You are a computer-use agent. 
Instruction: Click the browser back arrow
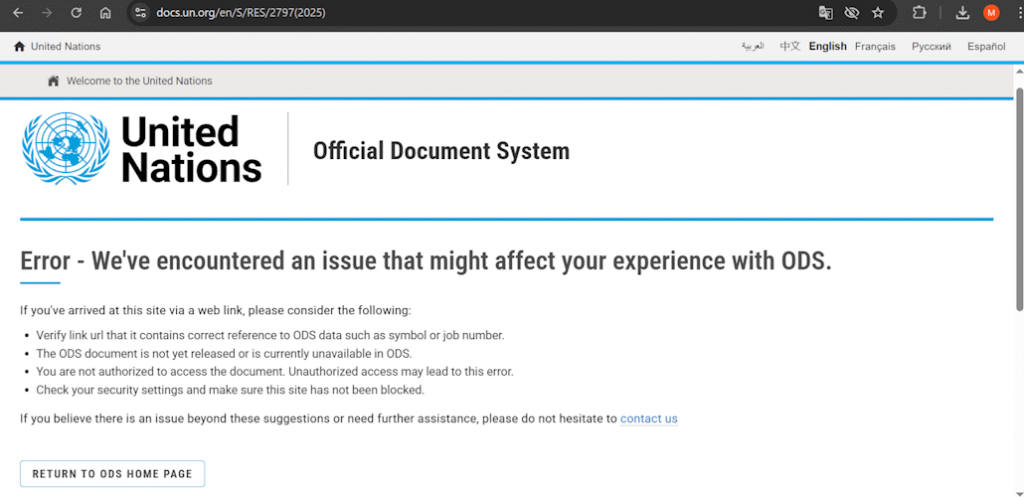pyautogui.click(x=17, y=13)
